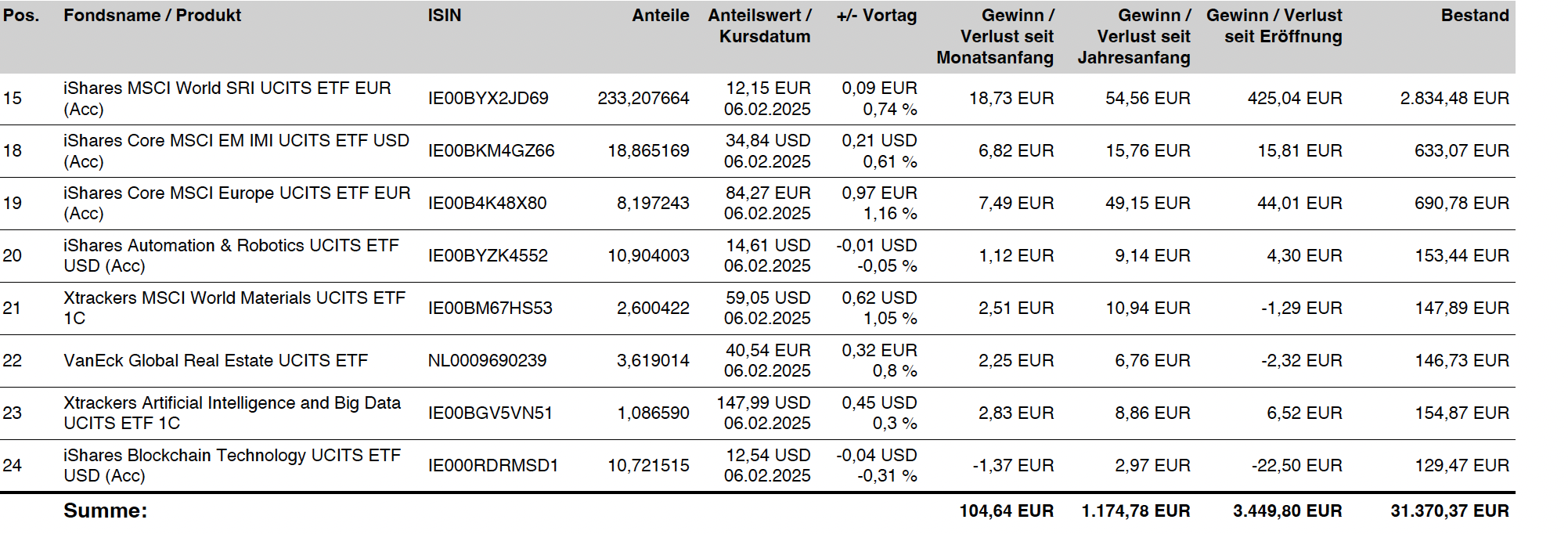This screenshot has height=534, width=1568.
Task: Click the Bestand column header
Action: pos(1474,16)
